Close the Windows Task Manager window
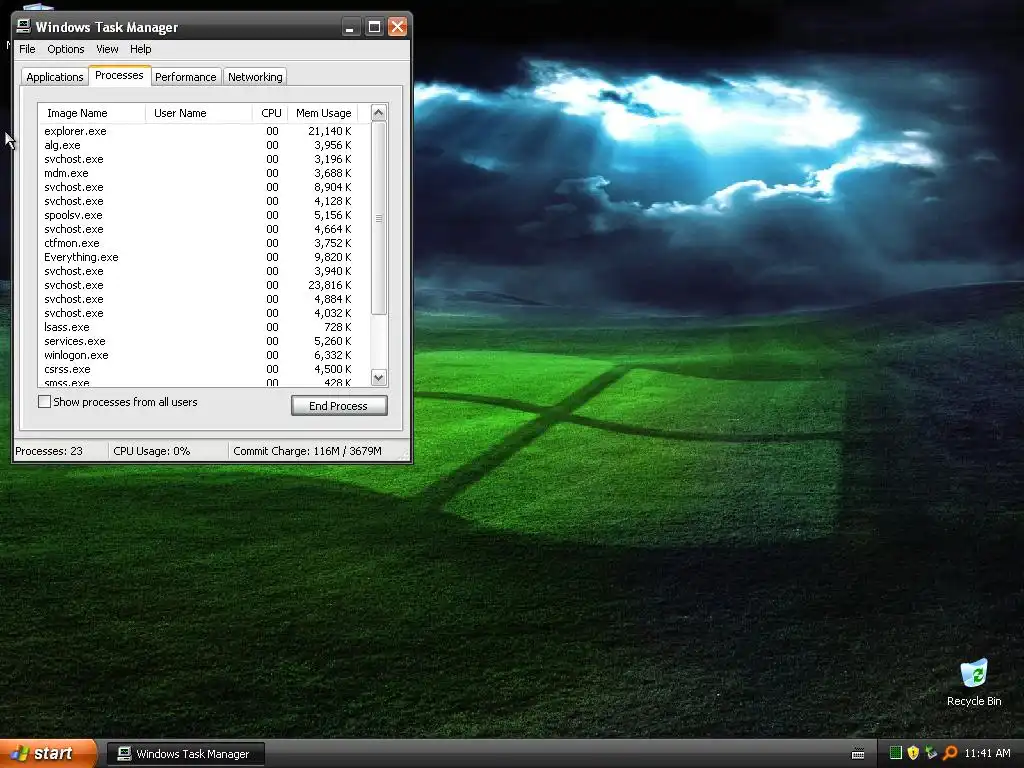 [397, 27]
